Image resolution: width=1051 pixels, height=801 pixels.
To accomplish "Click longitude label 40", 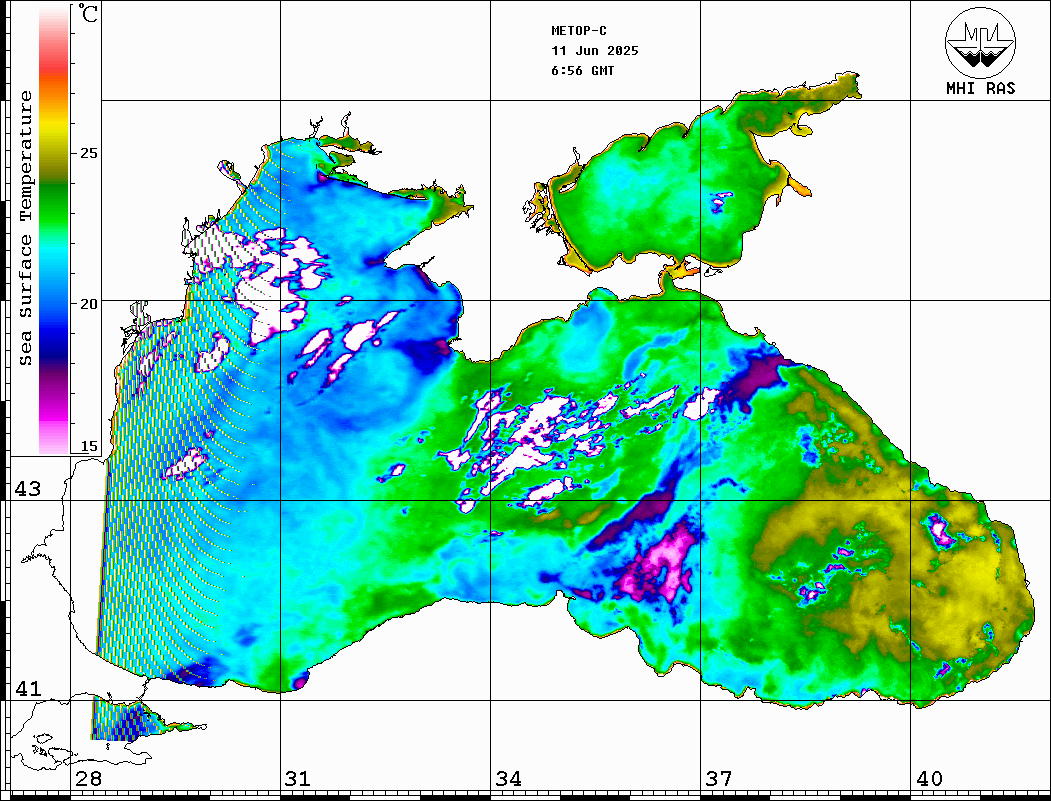I will pyautogui.click(x=929, y=779).
